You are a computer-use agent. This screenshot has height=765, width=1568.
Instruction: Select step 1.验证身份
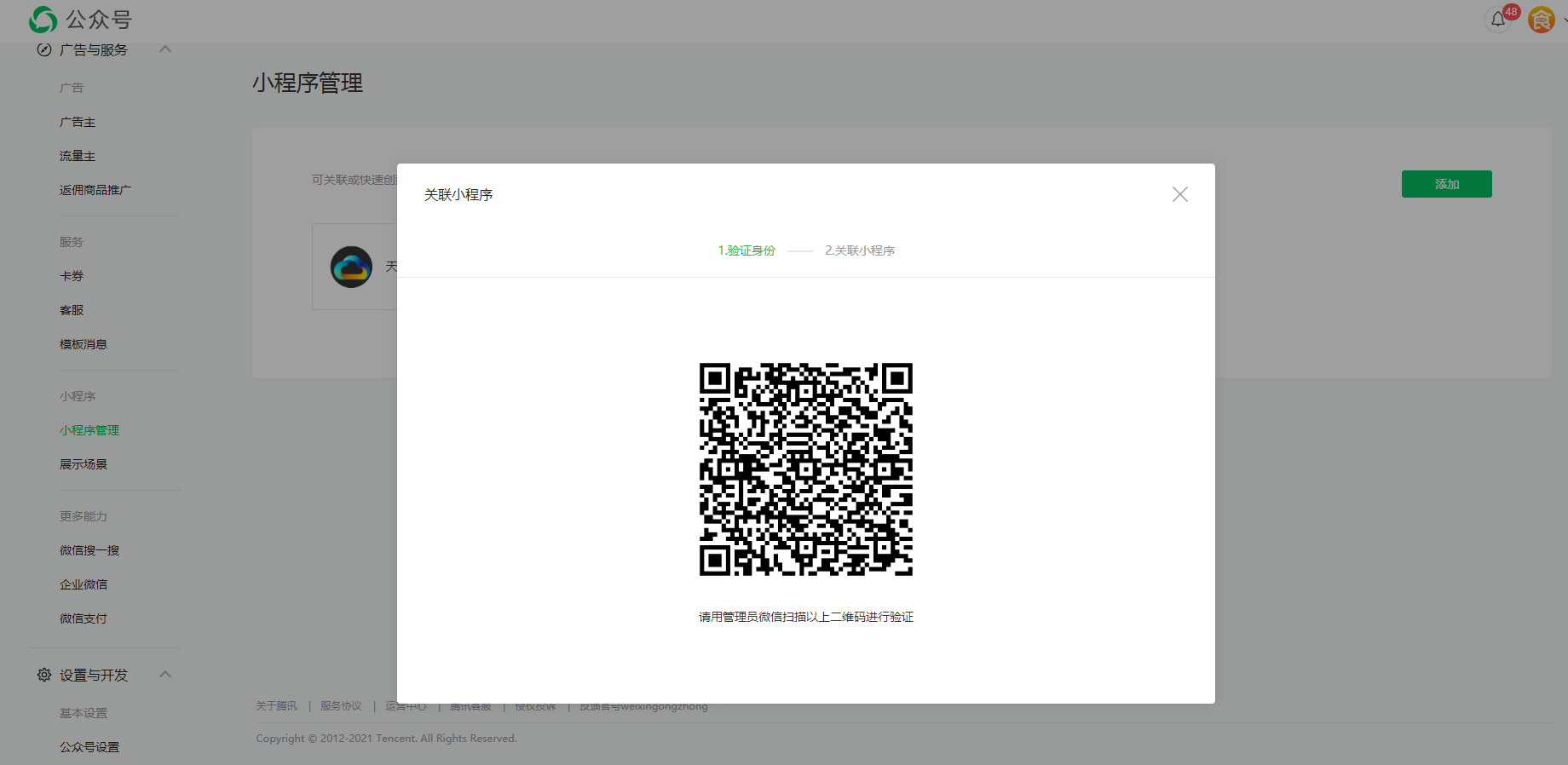747,250
